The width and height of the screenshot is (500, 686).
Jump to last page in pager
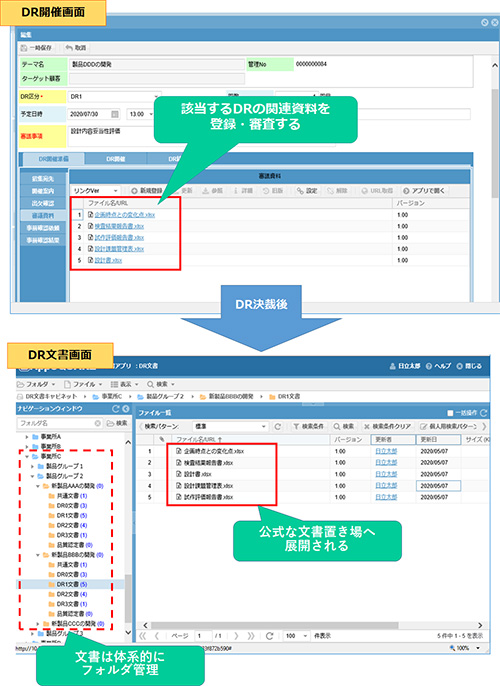click(251, 636)
